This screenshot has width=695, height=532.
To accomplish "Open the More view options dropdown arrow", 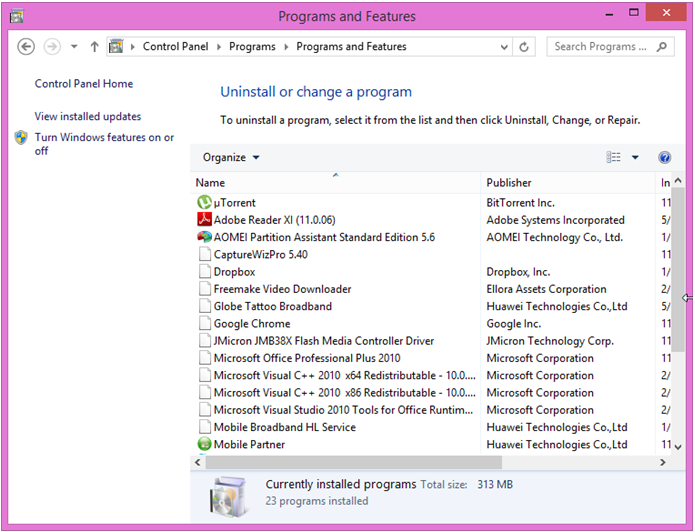I will click(635, 157).
